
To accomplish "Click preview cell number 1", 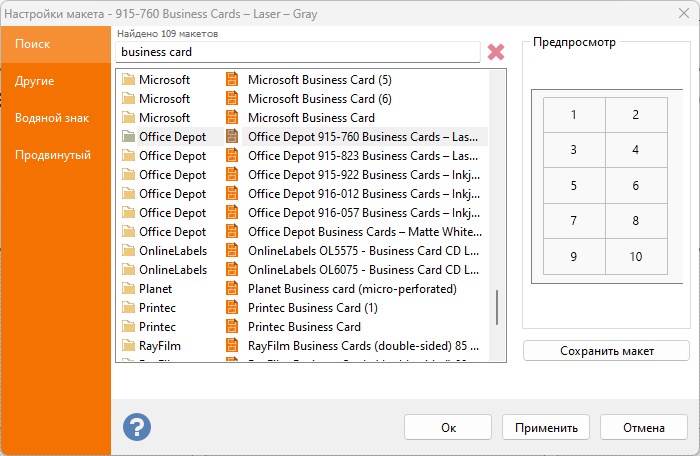I will [574, 115].
